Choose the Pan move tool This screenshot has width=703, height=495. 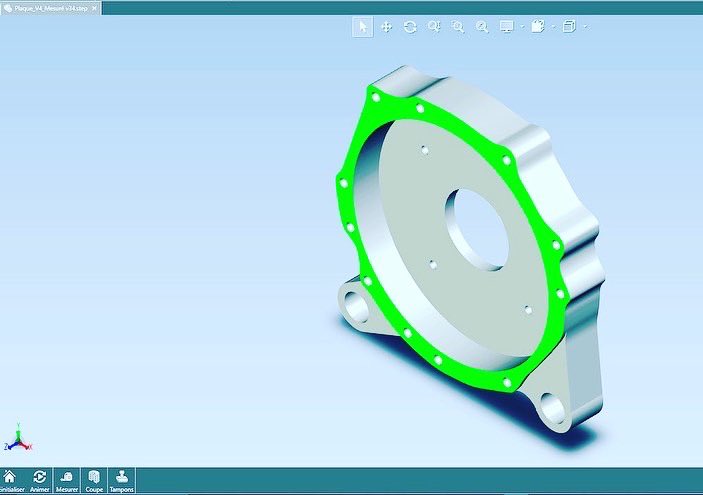[x=386, y=27]
